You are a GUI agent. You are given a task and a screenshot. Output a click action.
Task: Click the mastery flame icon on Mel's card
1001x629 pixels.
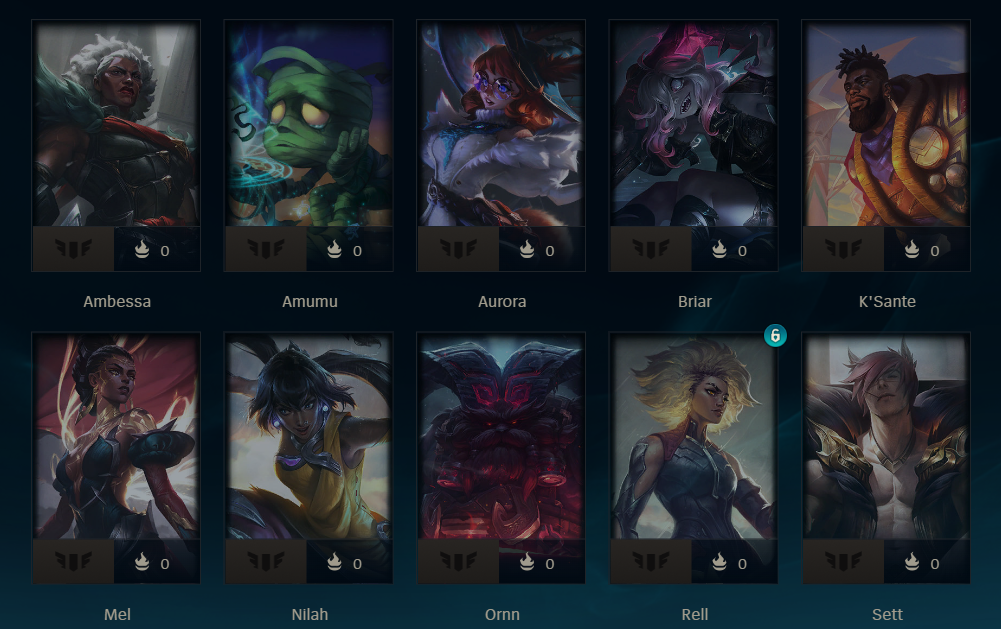click(142, 562)
